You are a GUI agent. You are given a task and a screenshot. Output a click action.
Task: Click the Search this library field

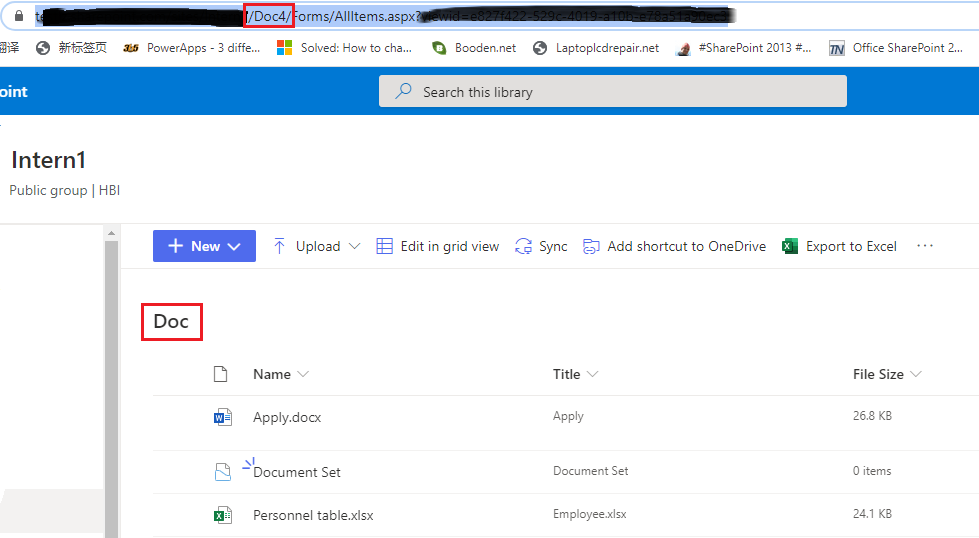[x=612, y=92]
